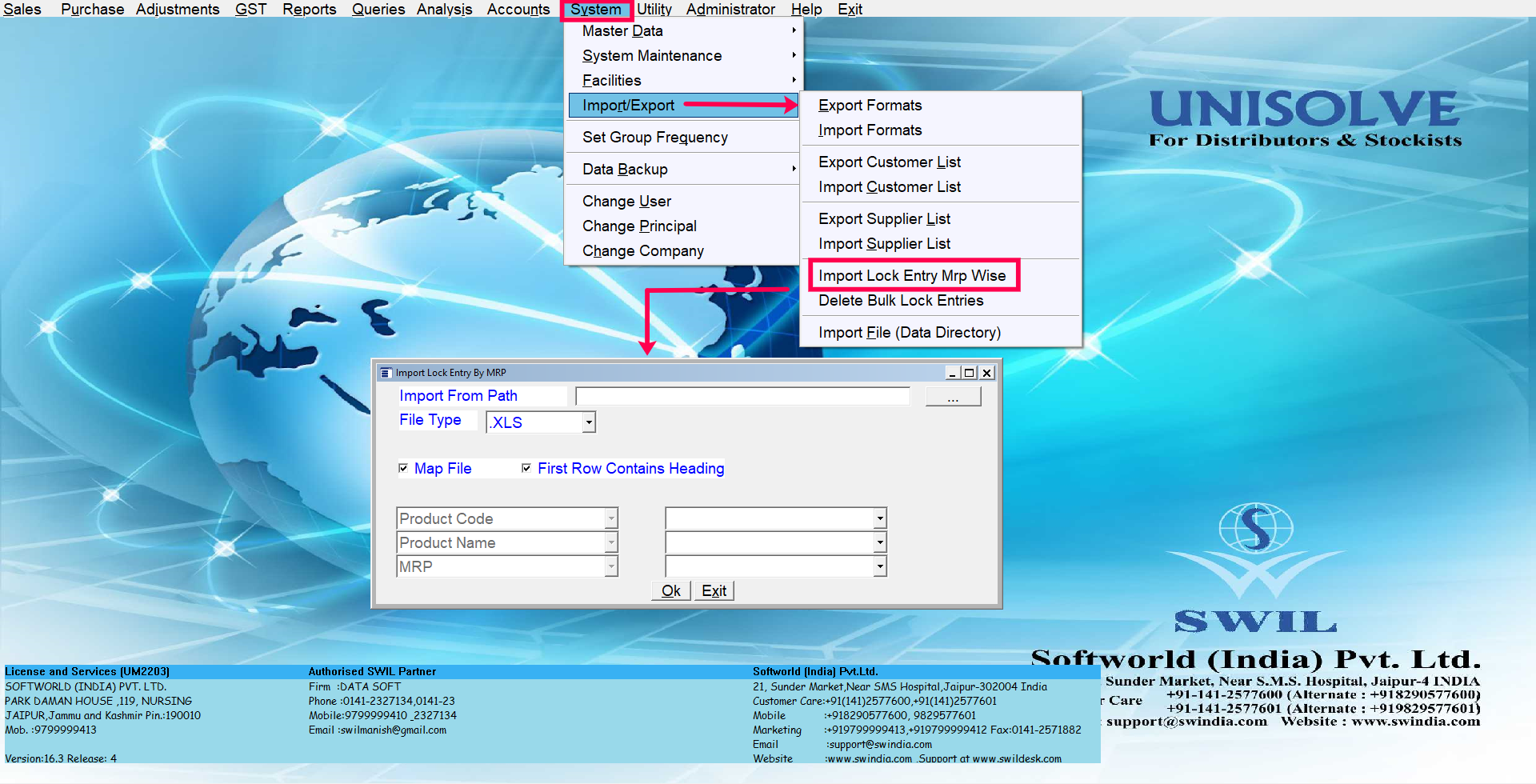The image size is (1536, 784).
Task: Expand the Data Backup submenu
Action: pyautogui.click(x=682, y=169)
